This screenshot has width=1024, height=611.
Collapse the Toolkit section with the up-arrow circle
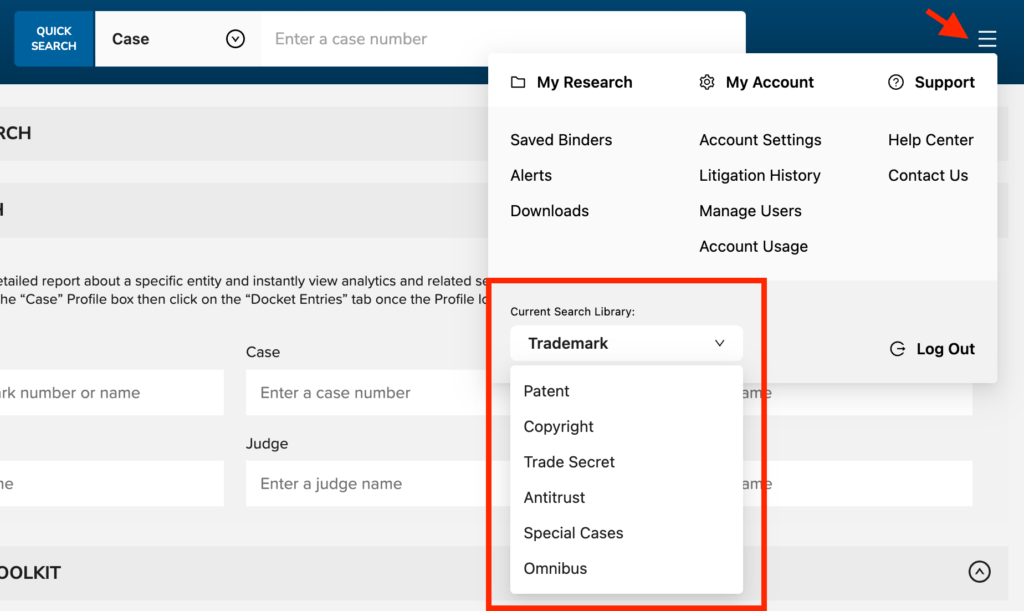pyautogui.click(x=979, y=572)
